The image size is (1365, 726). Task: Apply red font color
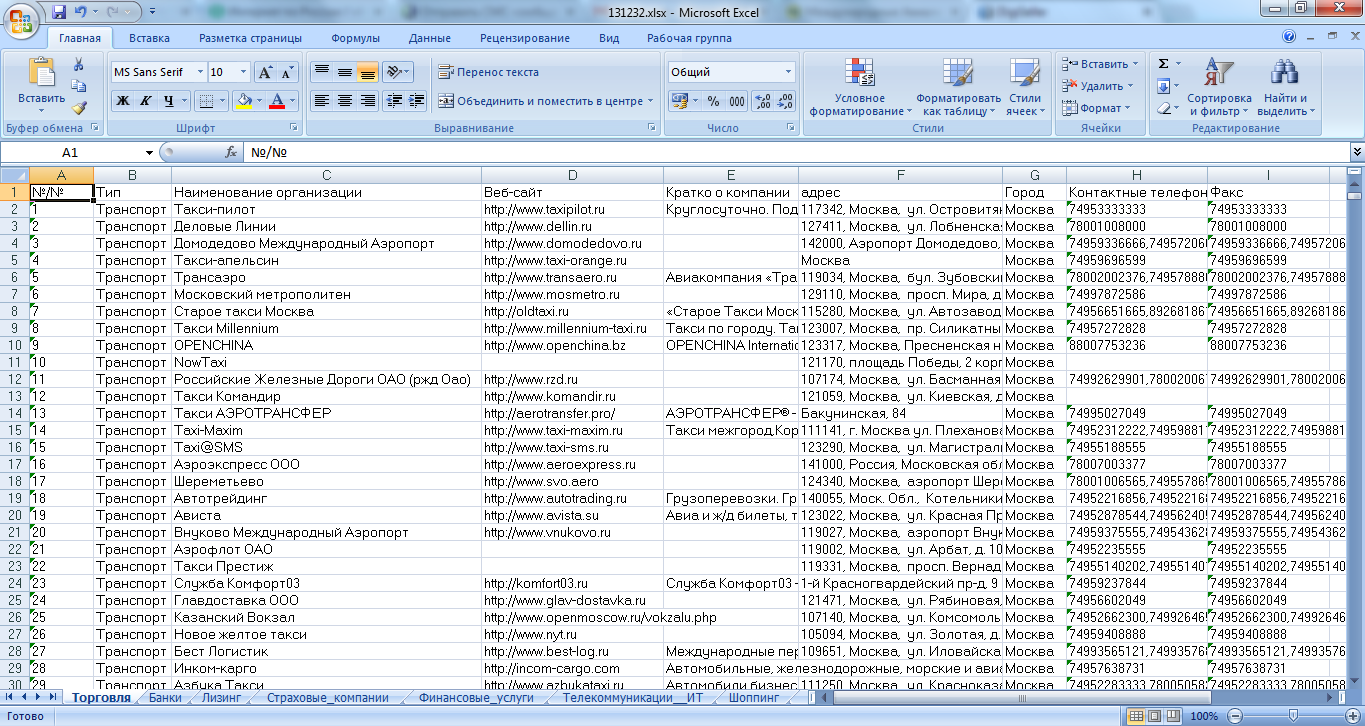coord(277,101)
